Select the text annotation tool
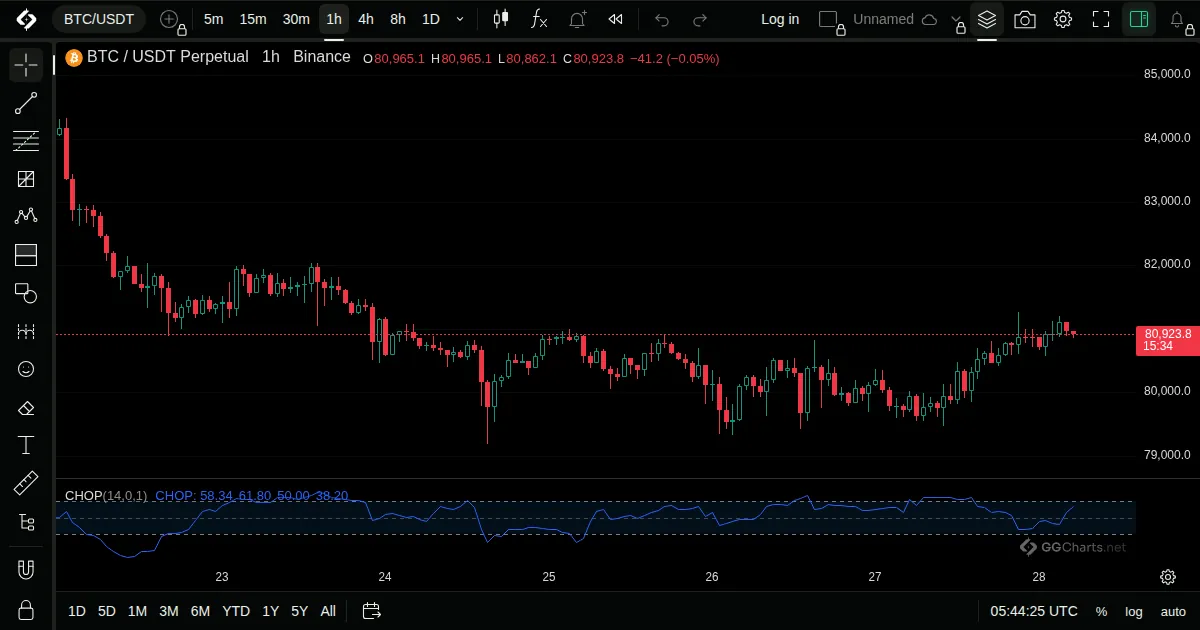 coord(26,445)
